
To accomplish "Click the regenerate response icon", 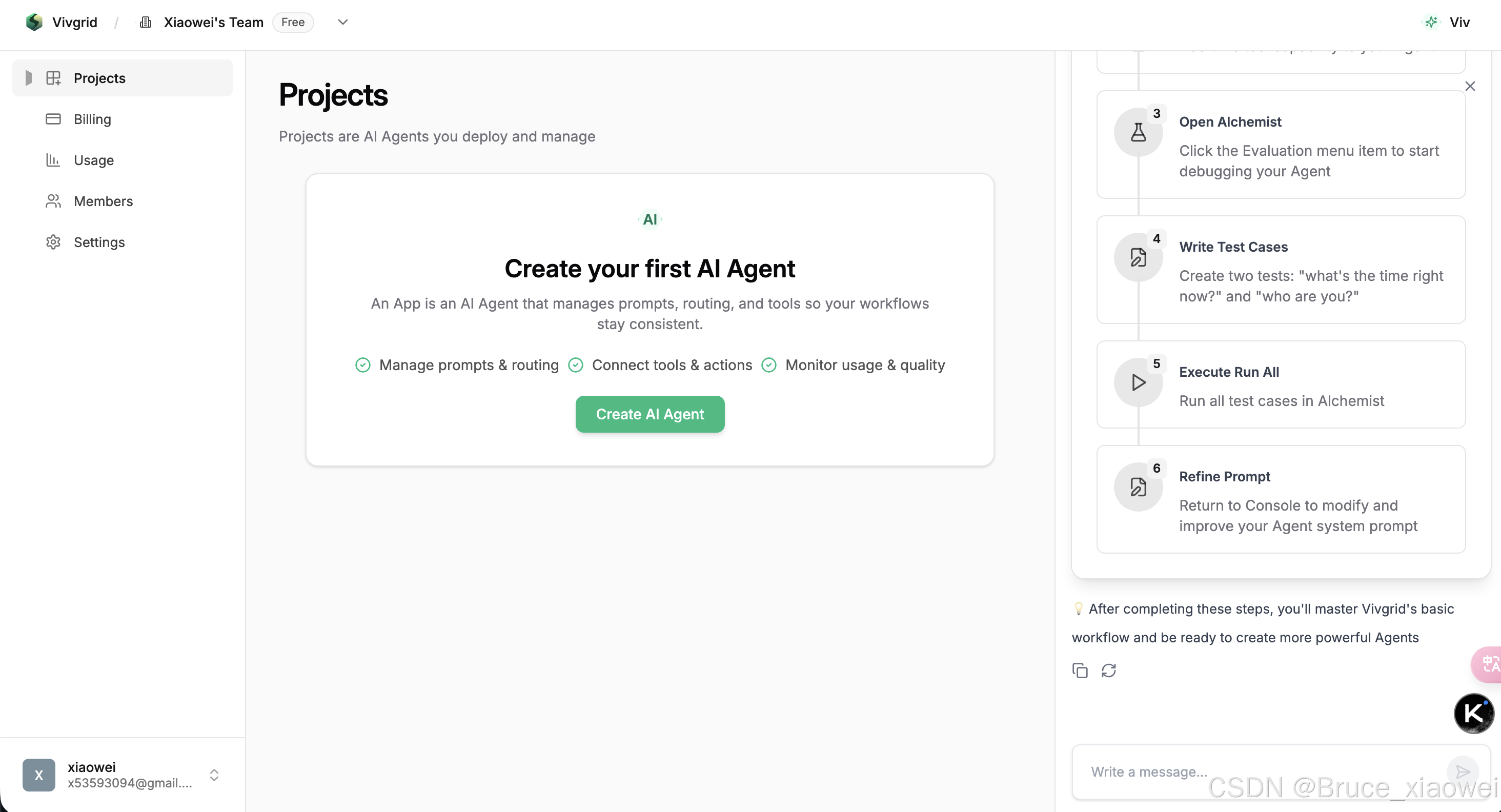I will 1109,671.
